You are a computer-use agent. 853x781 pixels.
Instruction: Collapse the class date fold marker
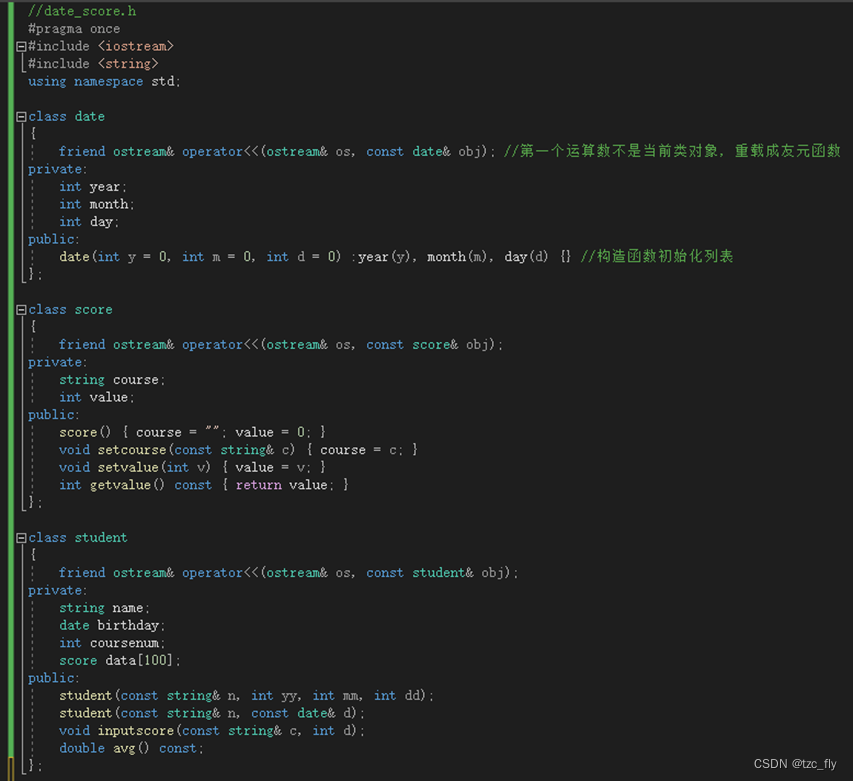21,117
